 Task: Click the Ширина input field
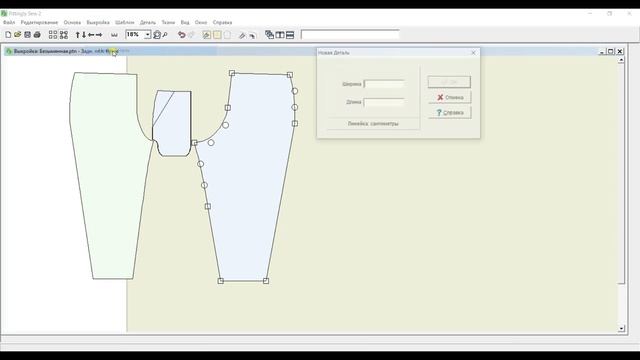coord(384,84)
